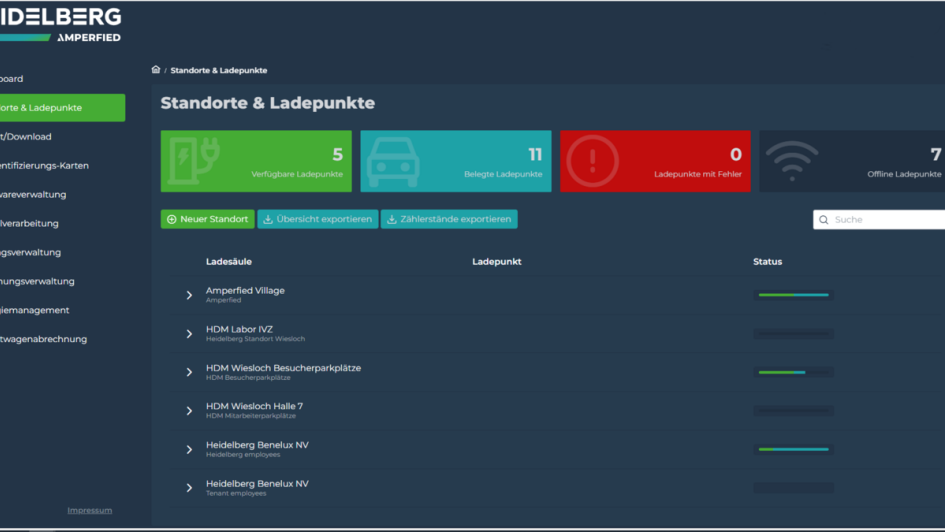This screenshot has width=945, height=532.
Task: Open the sidebar item ending in lverarbeitung
Action: tap(30, 224)
